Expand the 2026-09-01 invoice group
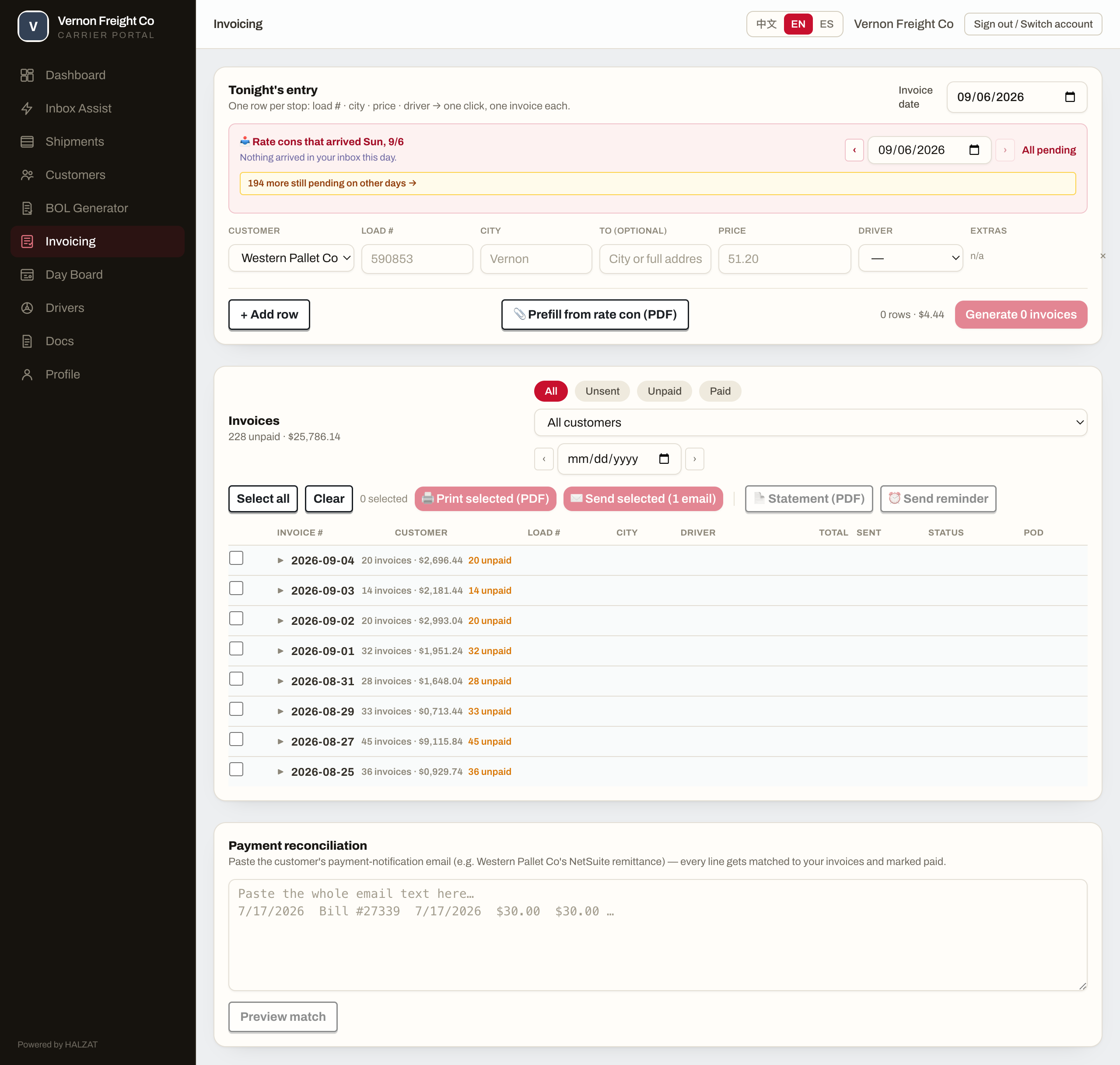Image resolution: width=1120 pixels, height=1065 pixels. point(280,651)
